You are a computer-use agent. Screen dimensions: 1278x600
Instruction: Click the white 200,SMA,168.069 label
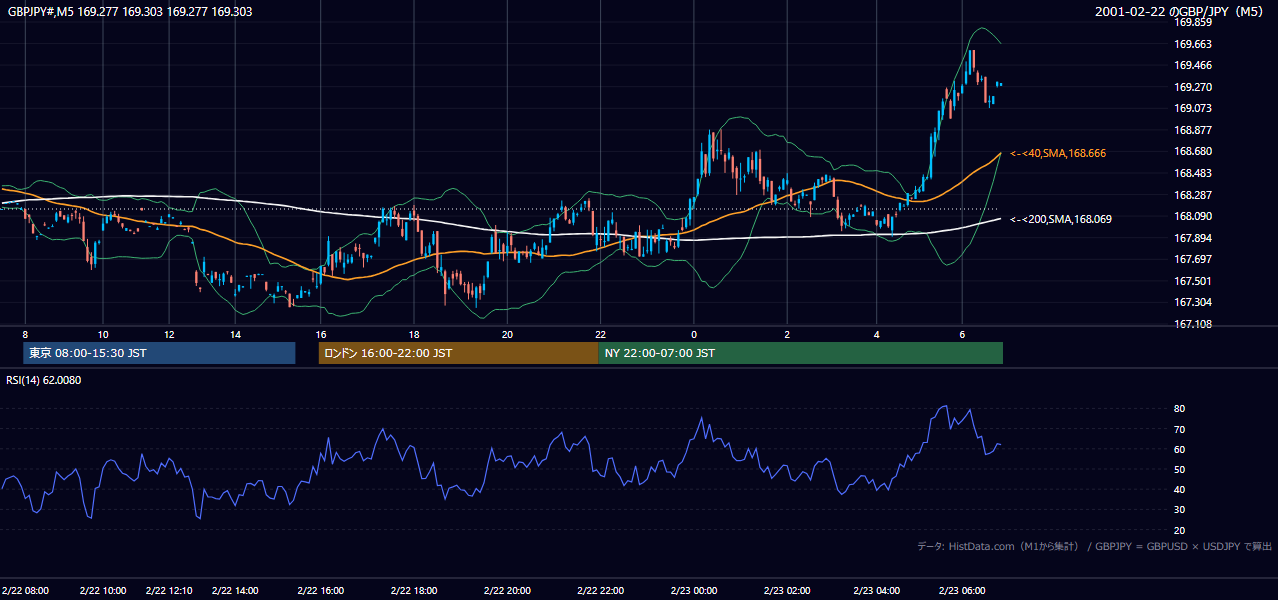click(x=1060, y=218)
